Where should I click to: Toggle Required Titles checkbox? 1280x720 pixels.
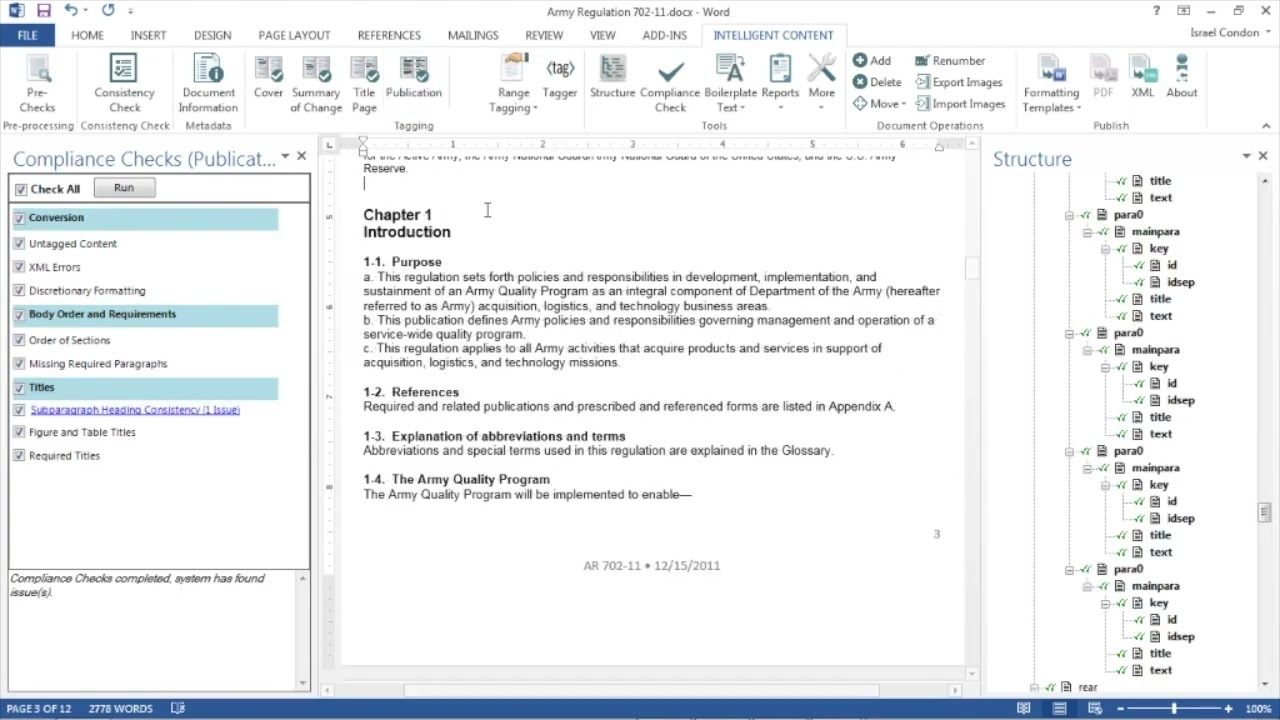19,455
